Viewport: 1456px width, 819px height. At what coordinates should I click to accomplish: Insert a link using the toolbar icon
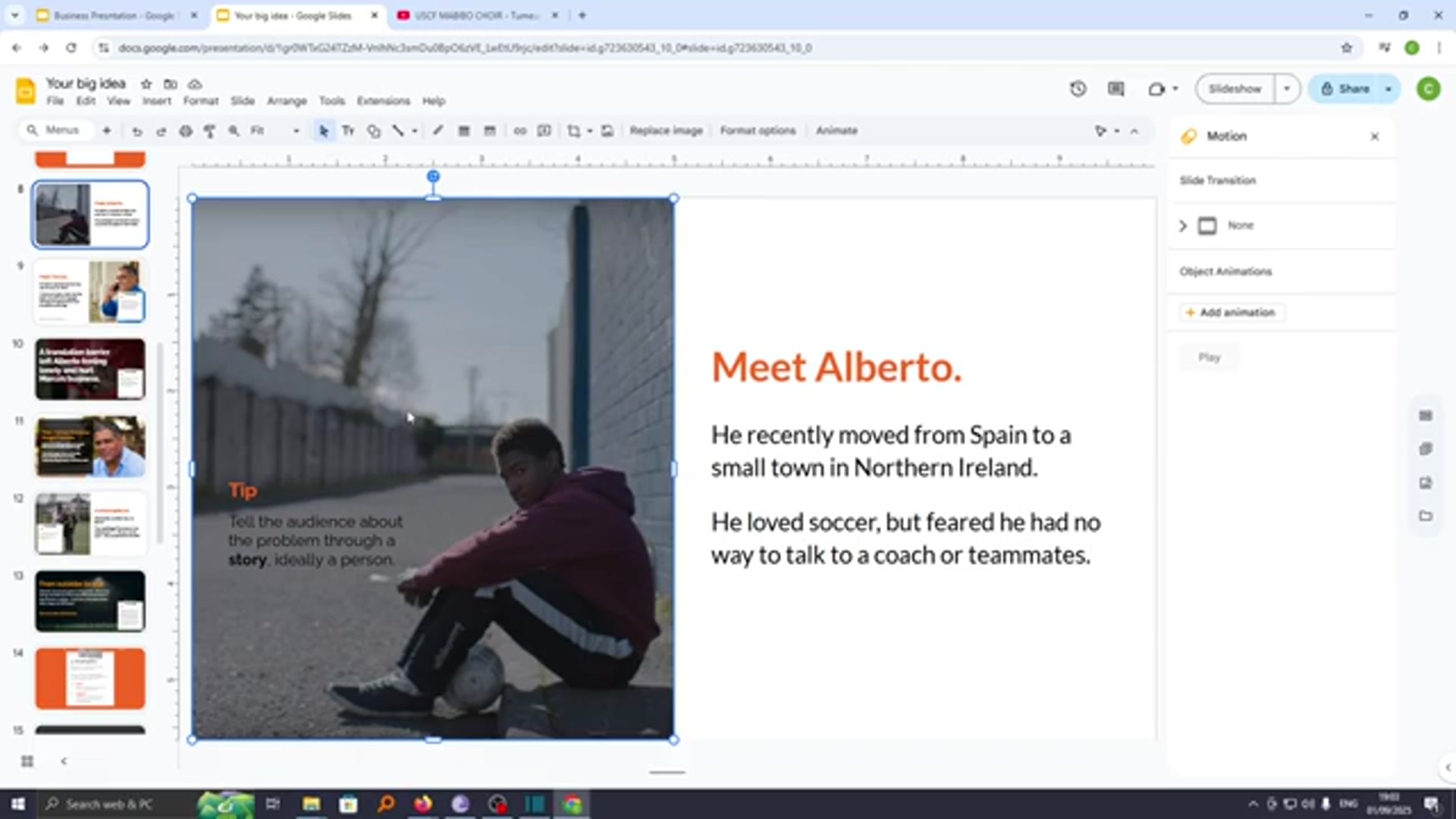pyautogui.click(x=520, y=130)
